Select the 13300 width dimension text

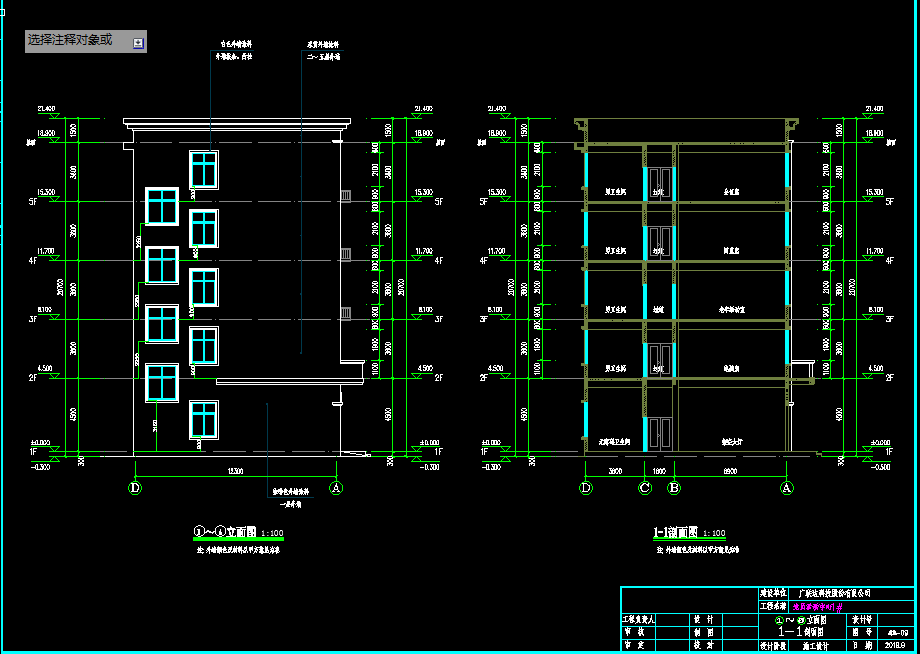tap(236, 469)
